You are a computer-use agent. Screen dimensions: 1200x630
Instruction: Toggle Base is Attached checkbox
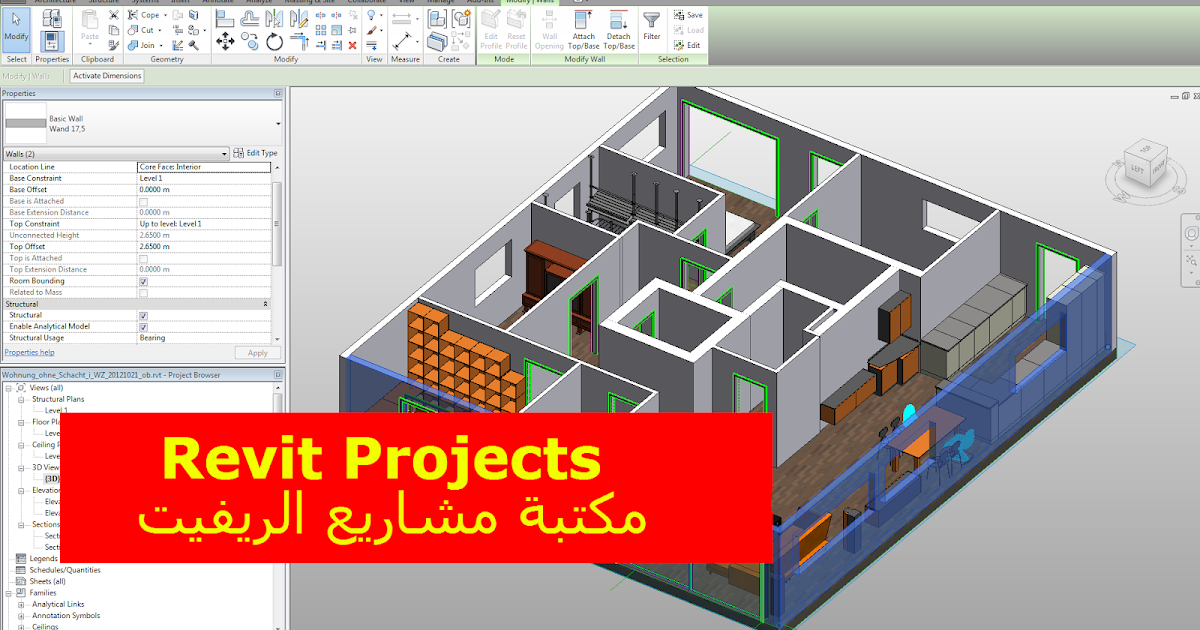point(143,201)
